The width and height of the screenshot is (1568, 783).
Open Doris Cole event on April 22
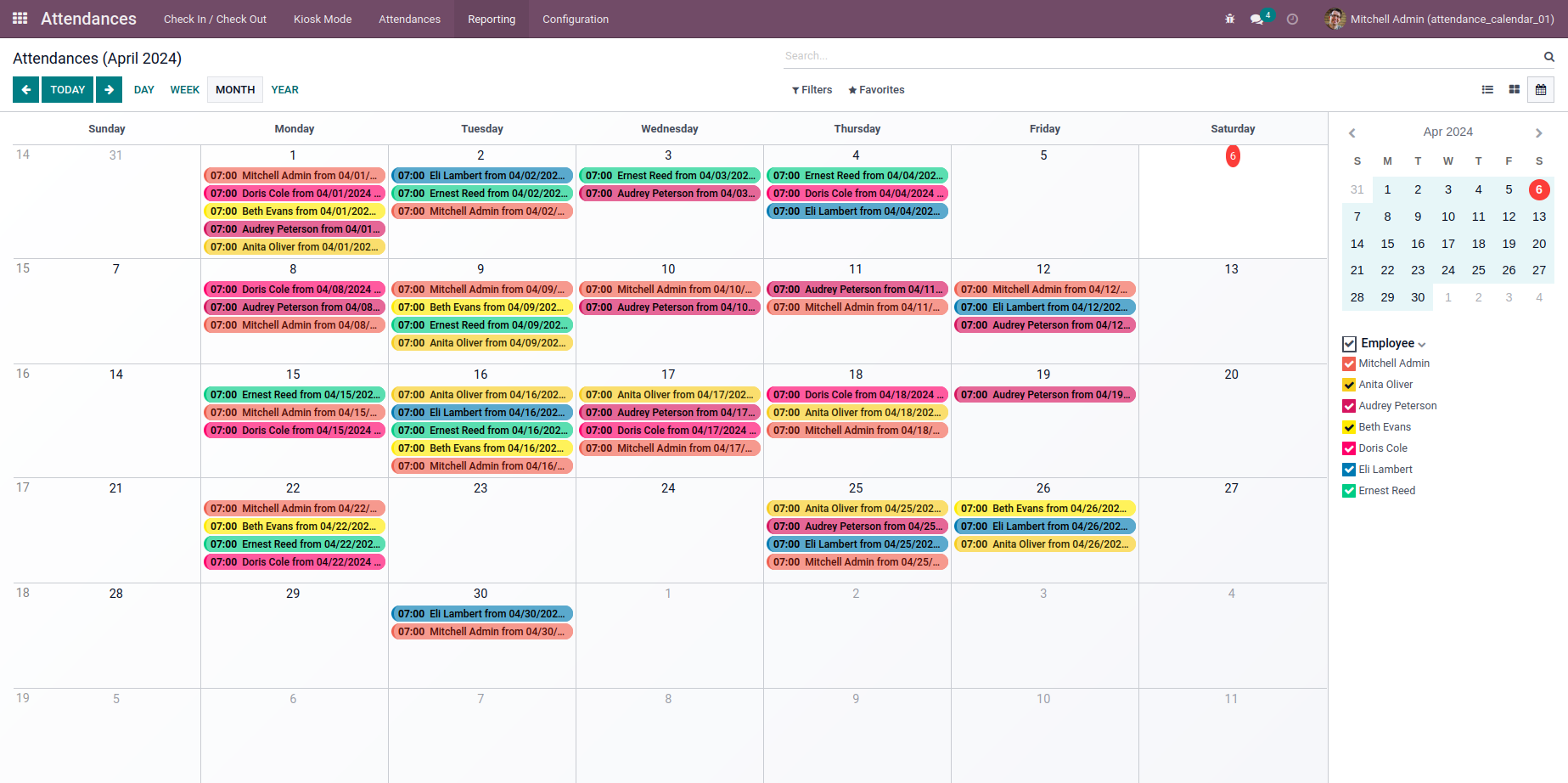click(295, 562)
